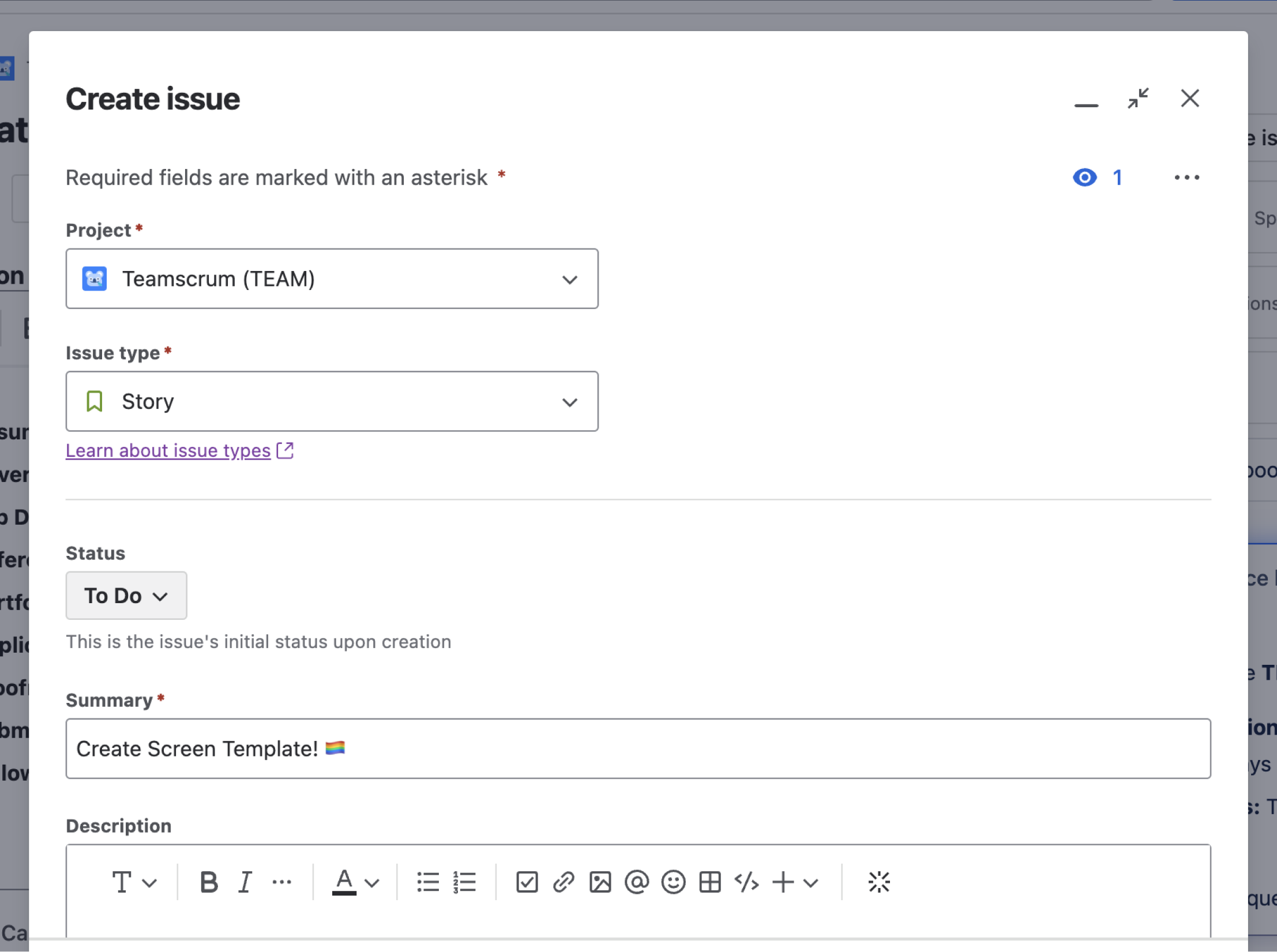Toggle the watch eye icon
Image resolution: width=1277 pixels, height=952 pixels.
pyautogui.click(x=1085, y=178)
